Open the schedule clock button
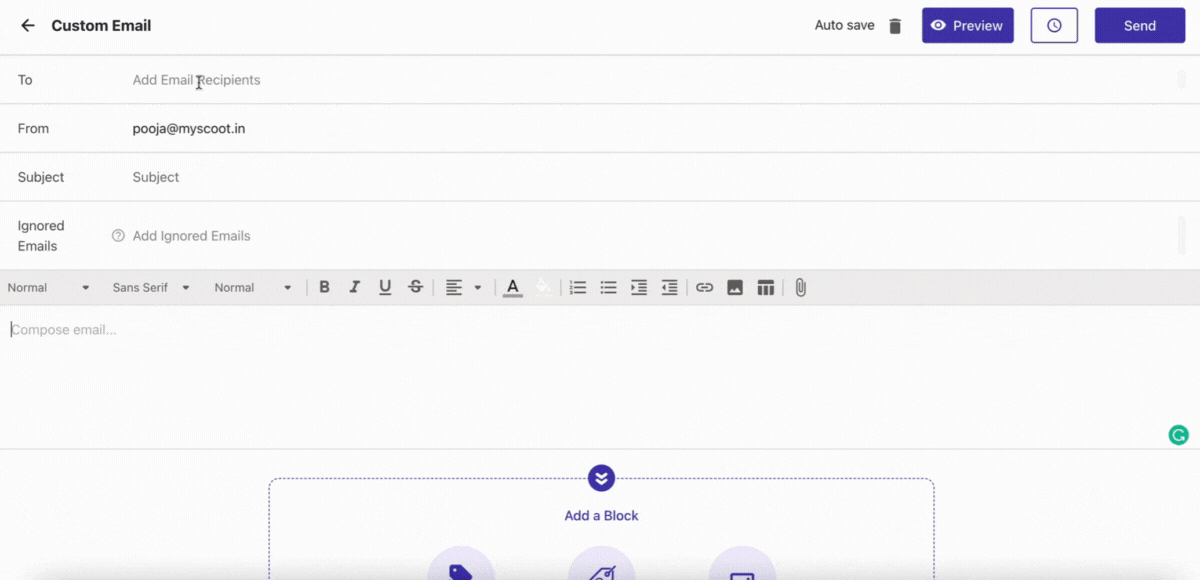The image size is (1200, 580). tap(1054, 26)
